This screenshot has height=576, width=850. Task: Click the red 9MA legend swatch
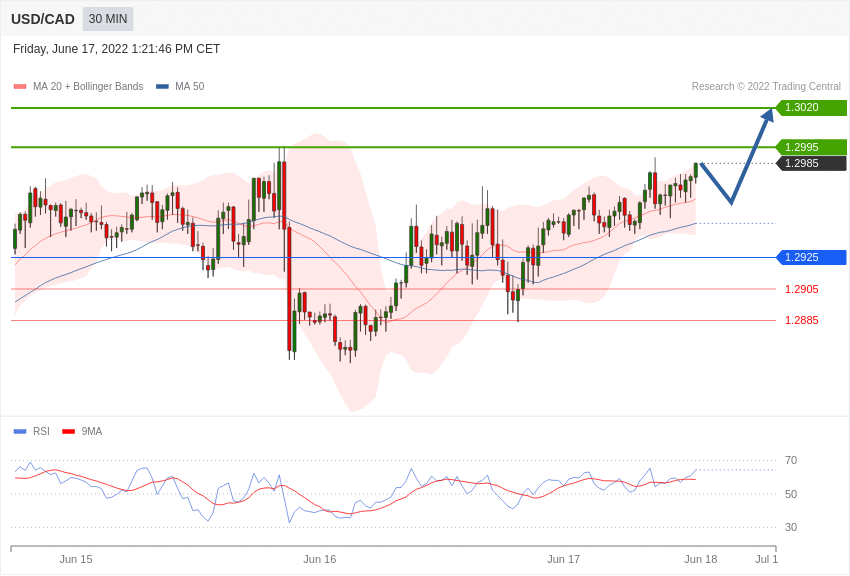(69, 431)
